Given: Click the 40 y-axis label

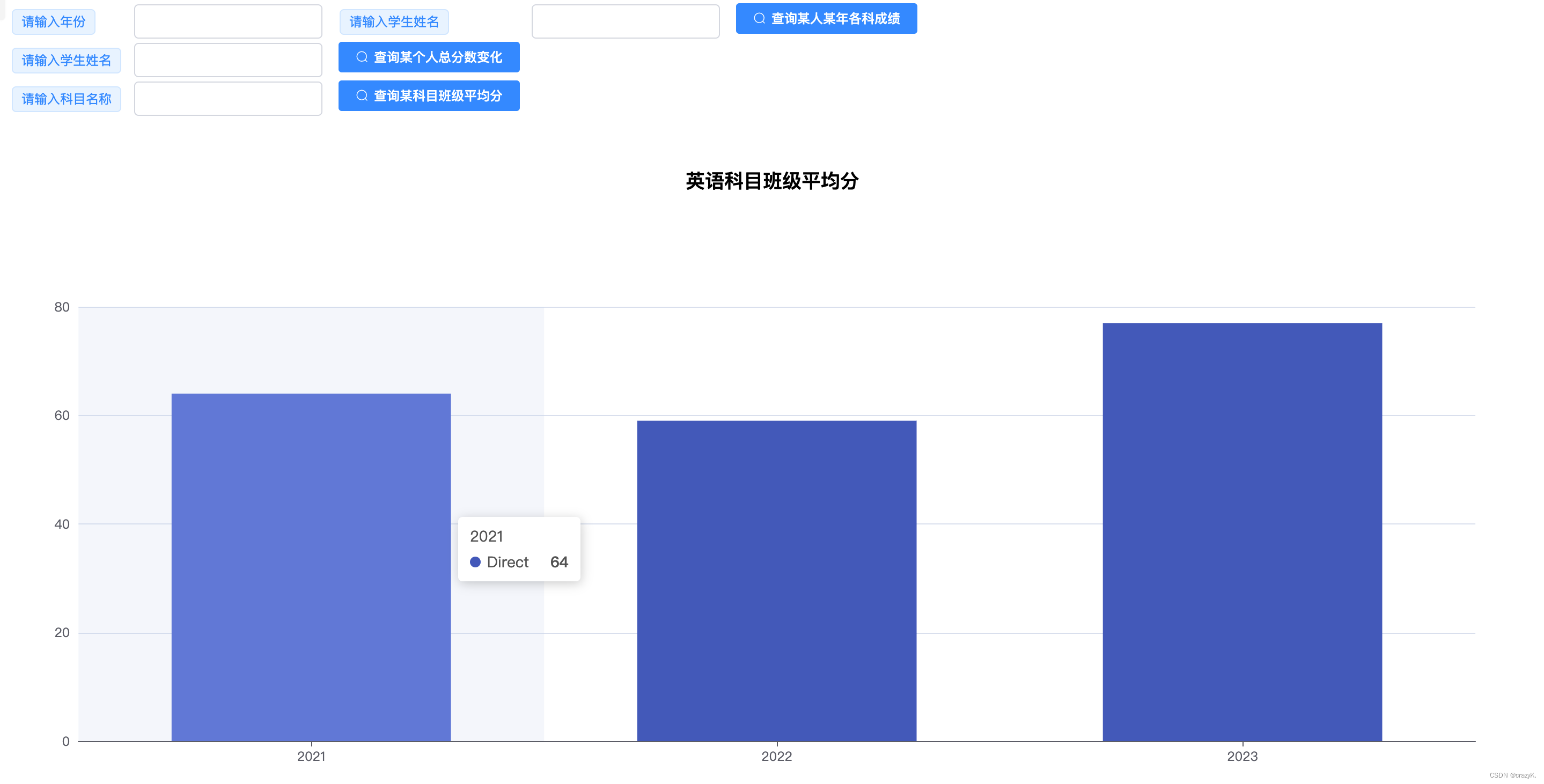Looking at the screenshot, I should [62, 523].
